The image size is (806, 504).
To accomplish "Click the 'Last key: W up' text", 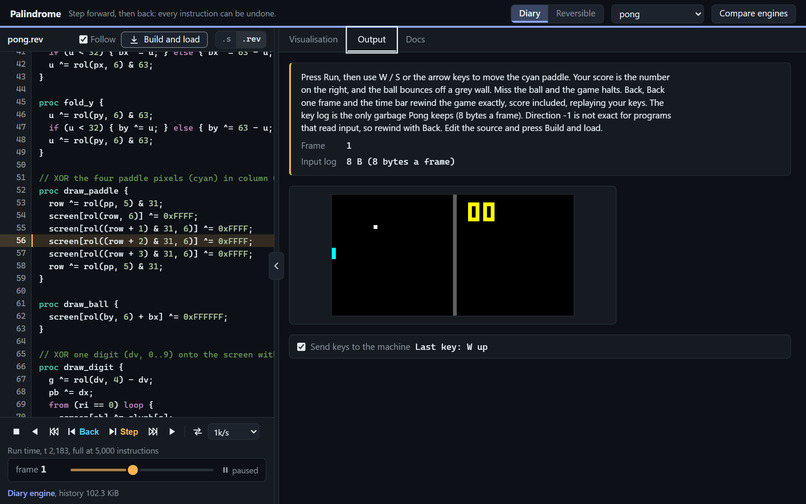I will click(451, 347).
